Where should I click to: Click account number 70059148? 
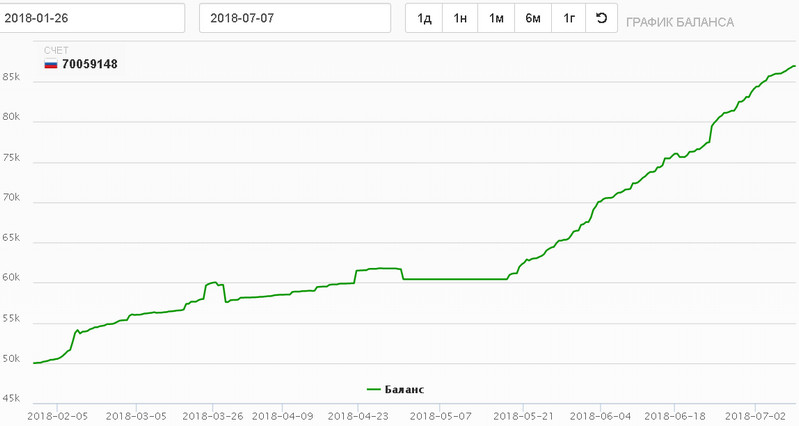(x=90, y=64)
